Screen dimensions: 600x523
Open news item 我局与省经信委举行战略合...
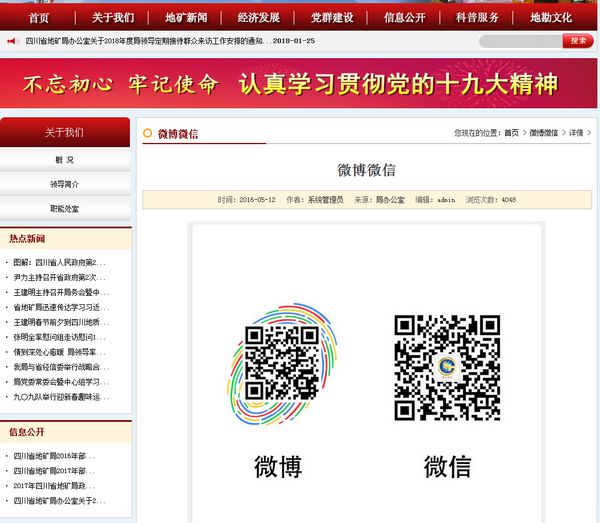click(x=61, y=367)
